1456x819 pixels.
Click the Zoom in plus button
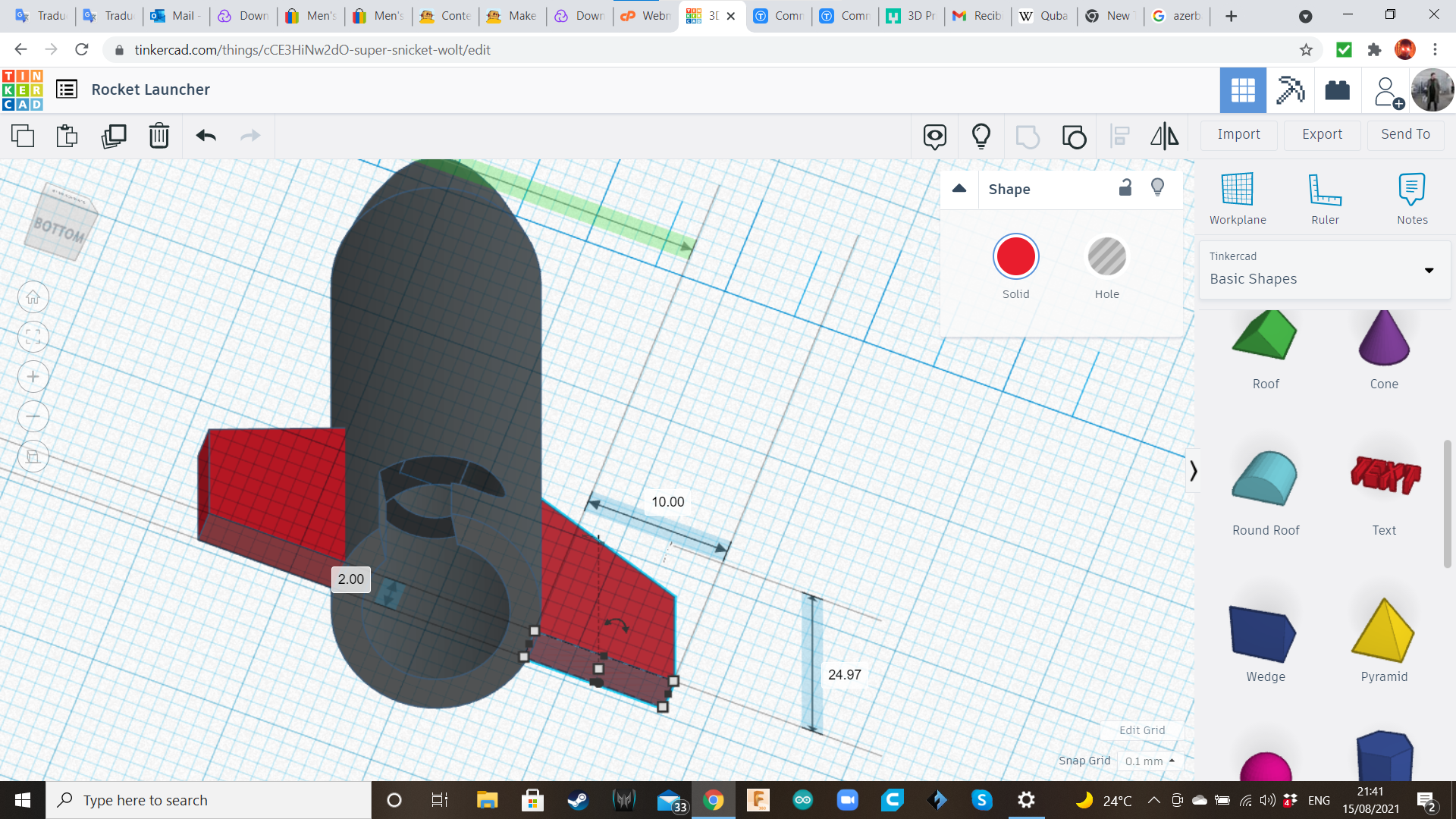[33, 377]
